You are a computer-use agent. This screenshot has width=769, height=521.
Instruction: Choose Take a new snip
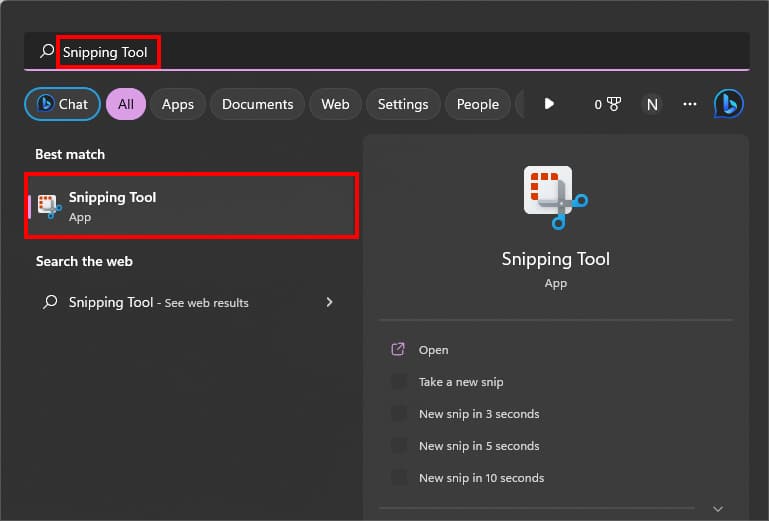(x=461, y=382)
